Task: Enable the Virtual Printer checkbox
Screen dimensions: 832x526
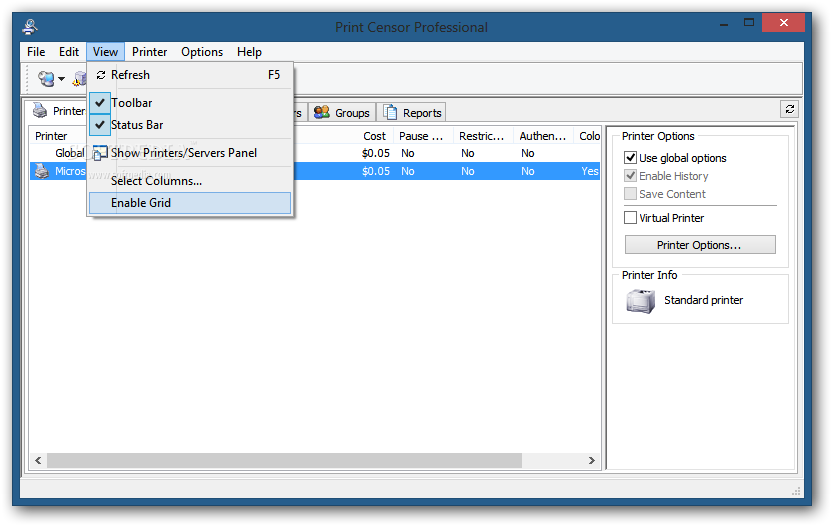Action: pos(630,218)
